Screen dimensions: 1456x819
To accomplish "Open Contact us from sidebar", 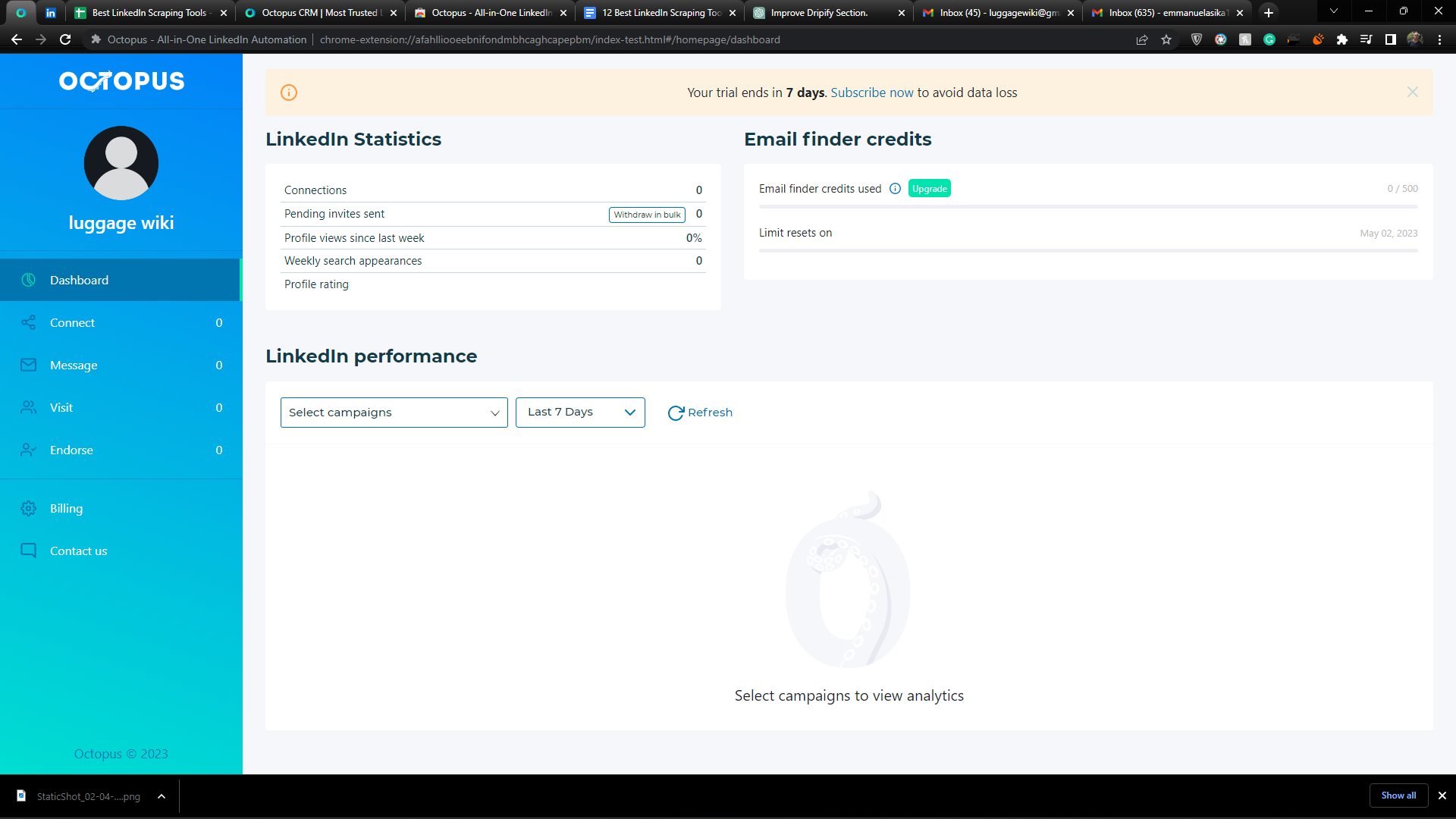I will point(121,551).
